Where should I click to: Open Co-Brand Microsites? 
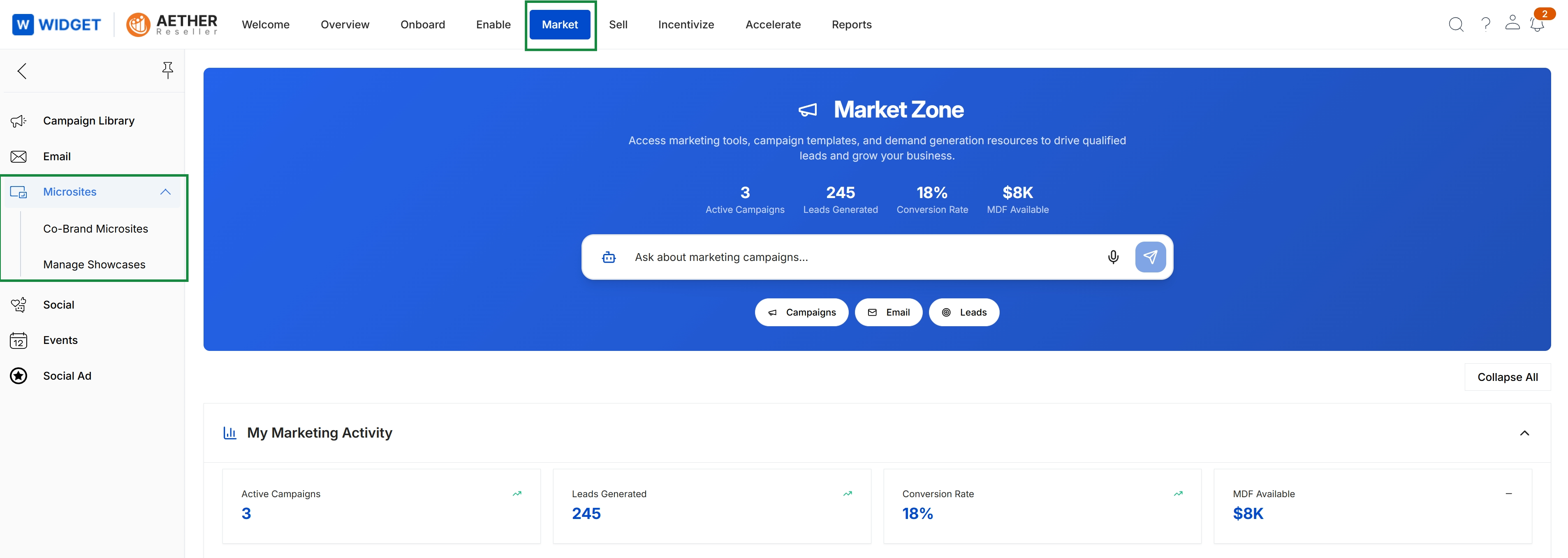tap(95, 229)
